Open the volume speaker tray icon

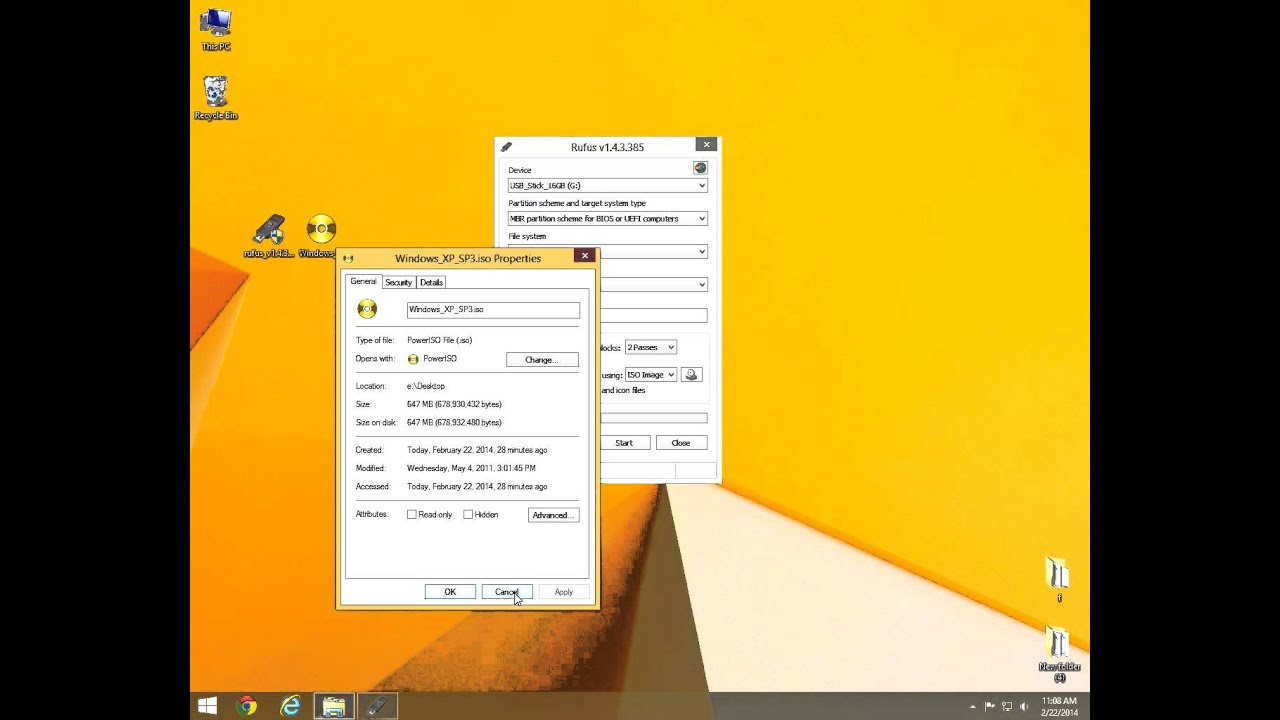[x=1024, y=706]
